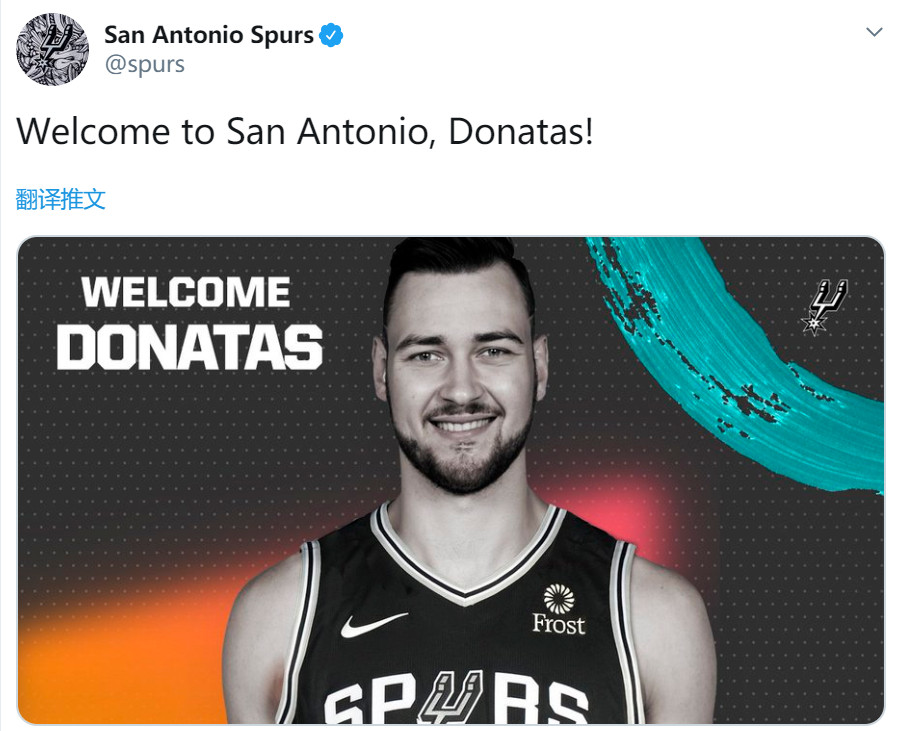Click the word 'Donatas!' in the tweet
The width and height of the screenshot is (899, 731).
click(521, 131)
